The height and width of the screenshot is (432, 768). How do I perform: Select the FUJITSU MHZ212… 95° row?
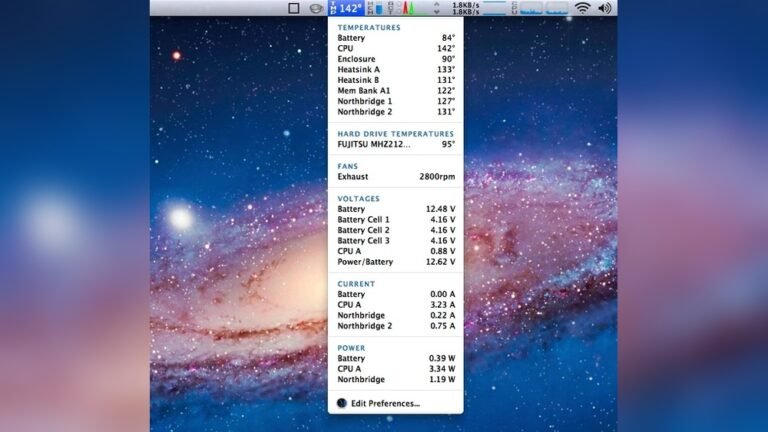pos(396,144)
